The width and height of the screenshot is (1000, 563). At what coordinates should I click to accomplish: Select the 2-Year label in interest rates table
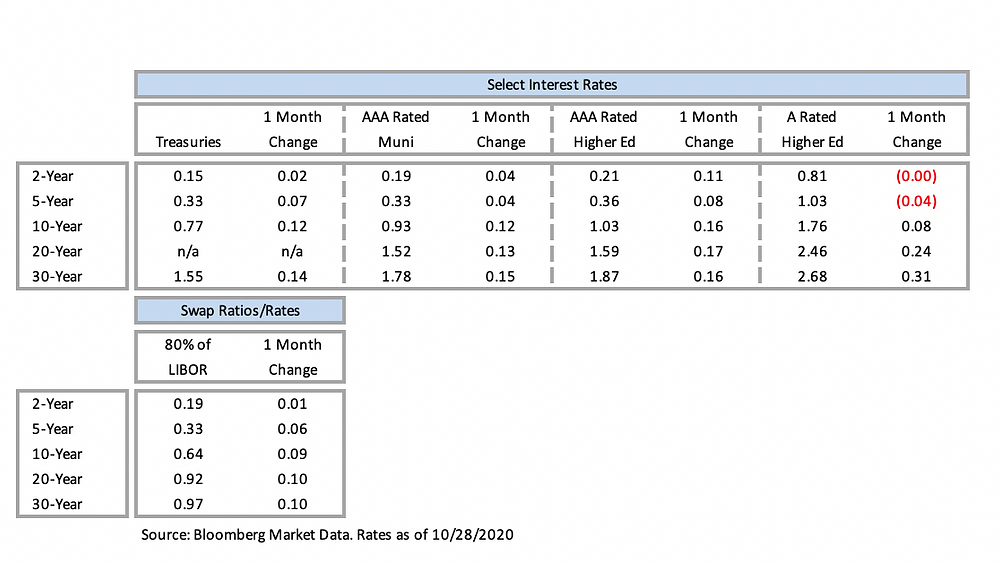click(52, 177)
